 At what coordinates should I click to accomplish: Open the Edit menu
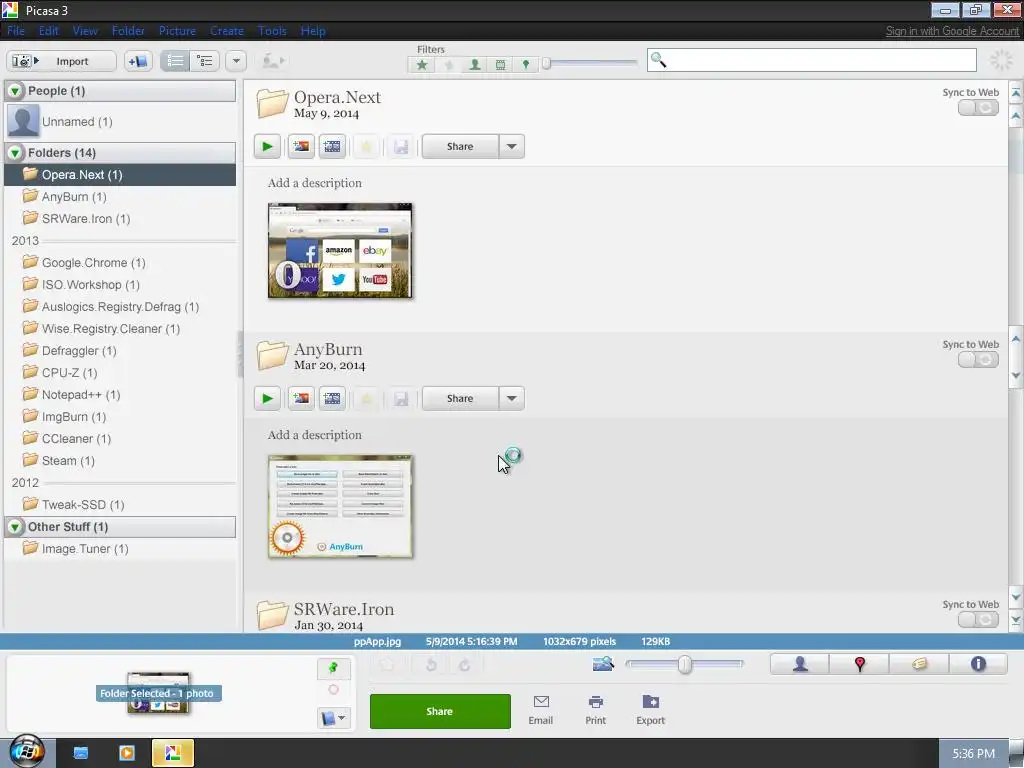point(48,31)
